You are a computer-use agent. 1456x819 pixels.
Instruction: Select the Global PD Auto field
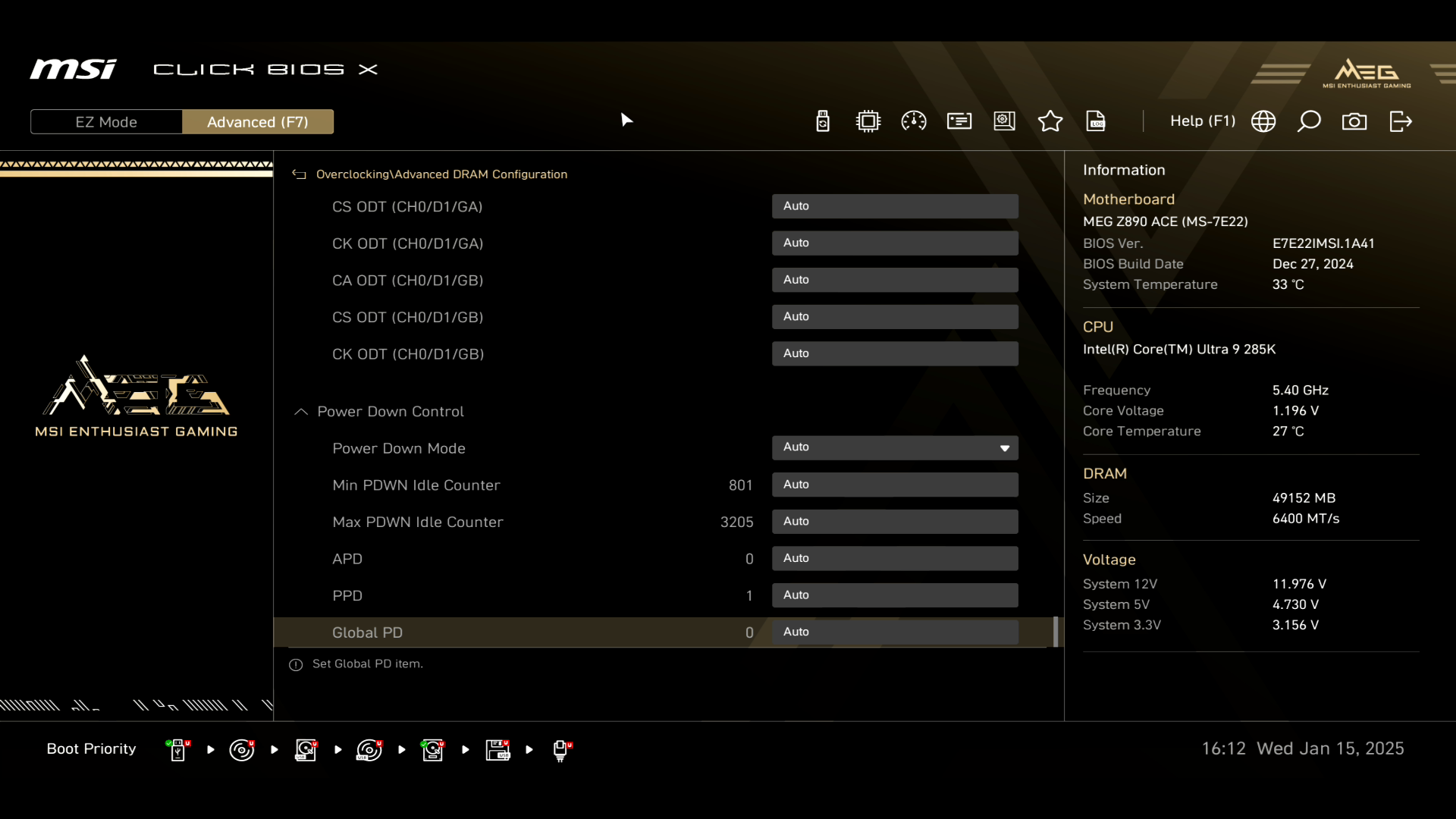(x=895, y=632)
